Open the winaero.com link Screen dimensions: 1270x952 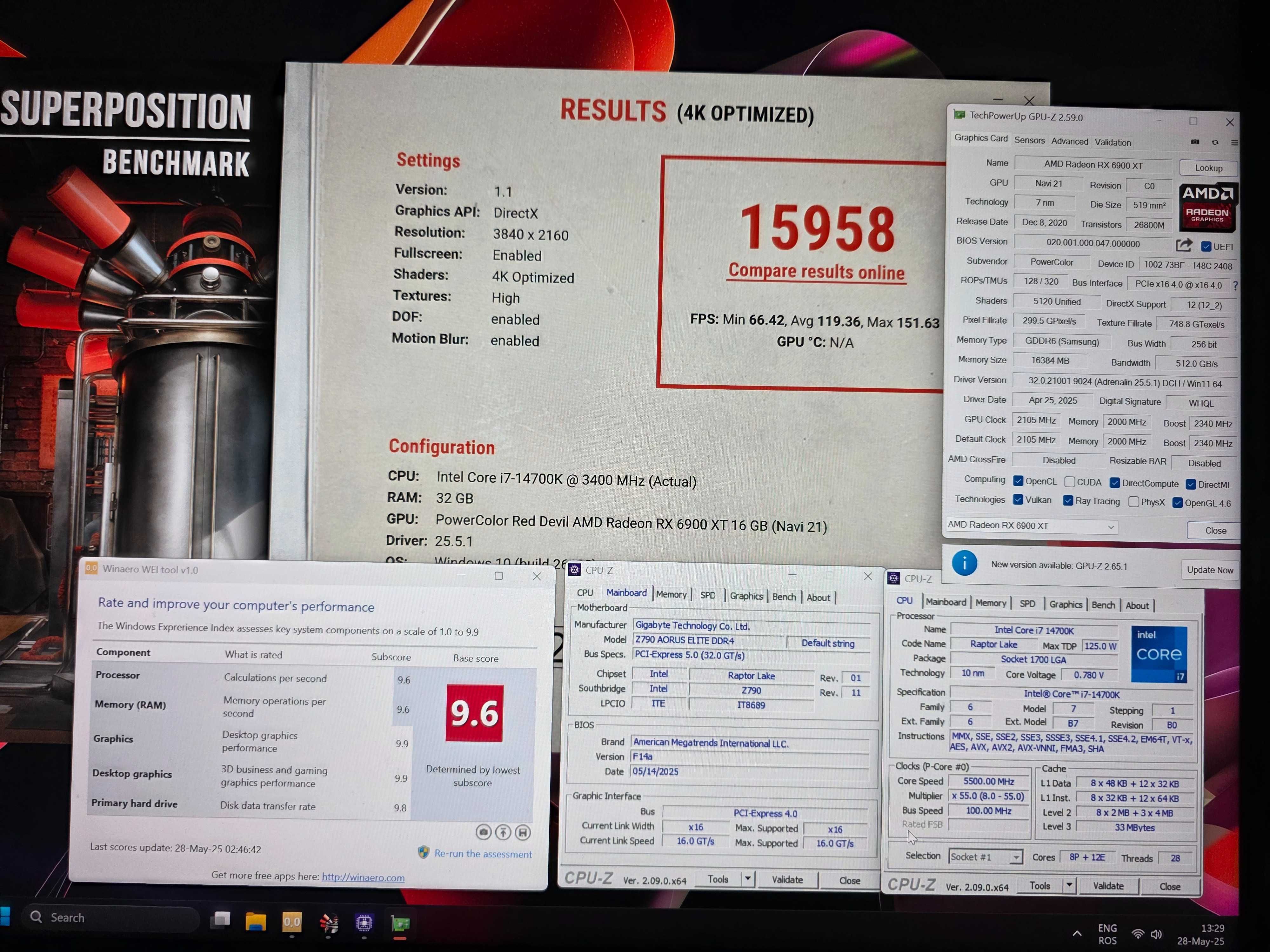(x=363, y=877)
